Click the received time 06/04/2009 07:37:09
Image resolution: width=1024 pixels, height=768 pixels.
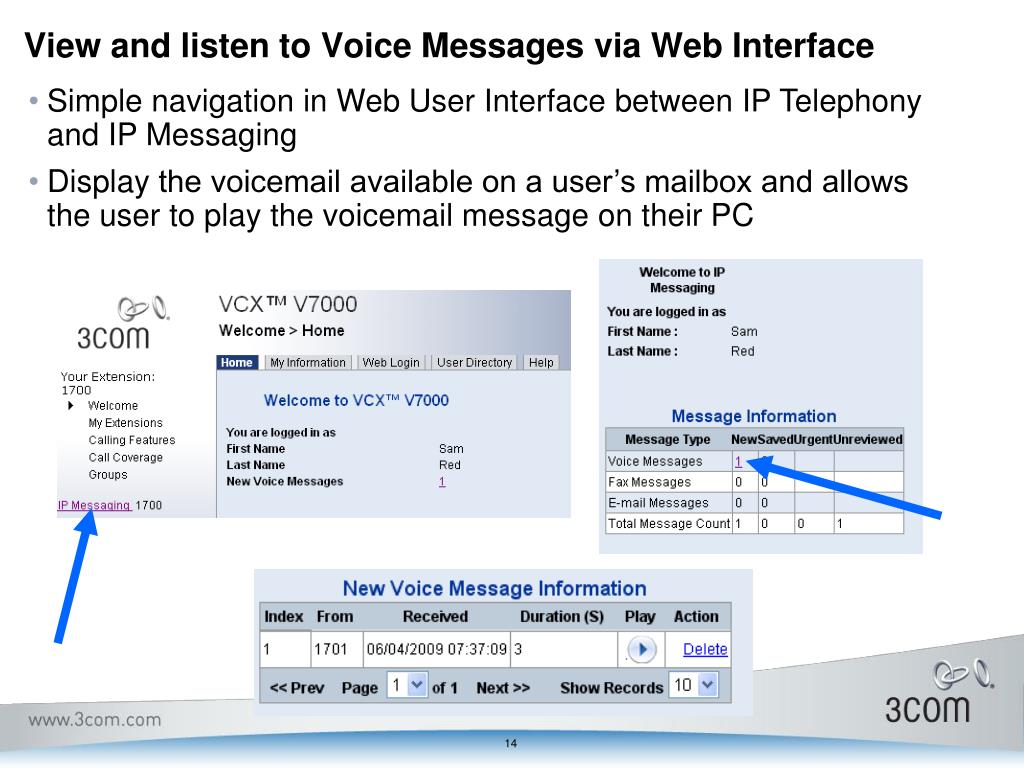[436, 649]
